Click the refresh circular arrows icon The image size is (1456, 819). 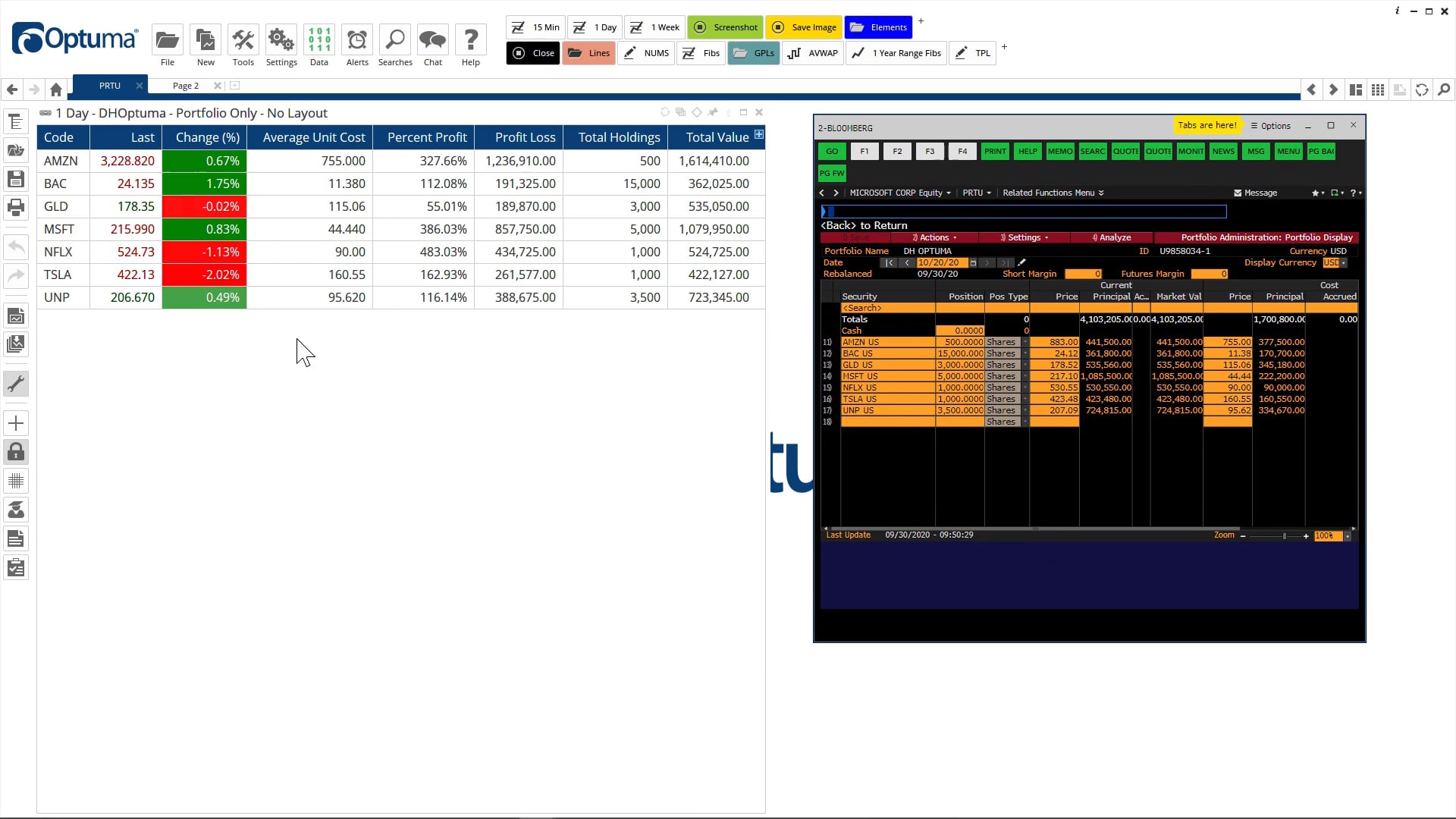coord(1422,89)
